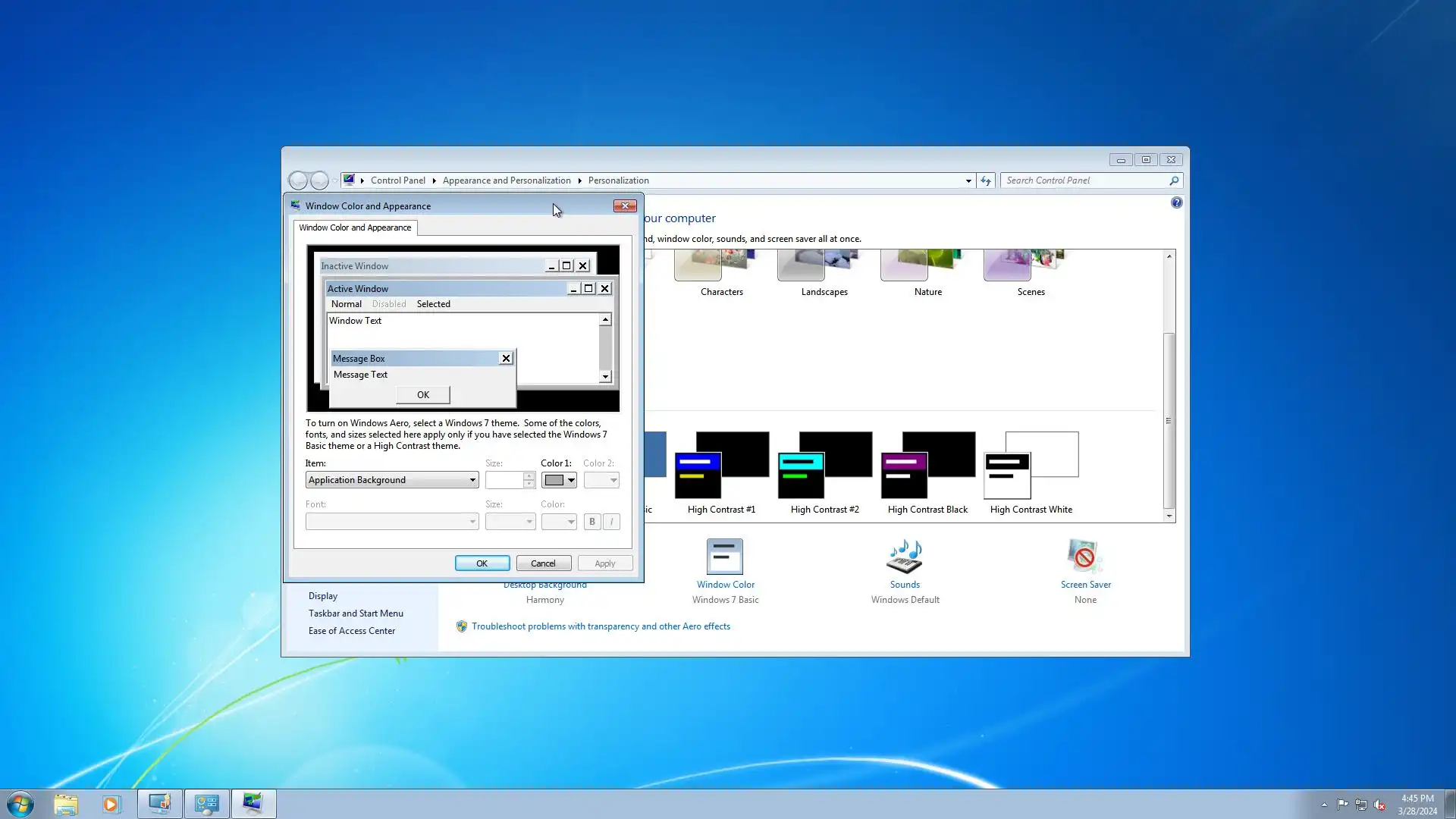Open Taskbar and Start Menu link
The height and width of the screenshot is (819, 1456).
[356, 613]
